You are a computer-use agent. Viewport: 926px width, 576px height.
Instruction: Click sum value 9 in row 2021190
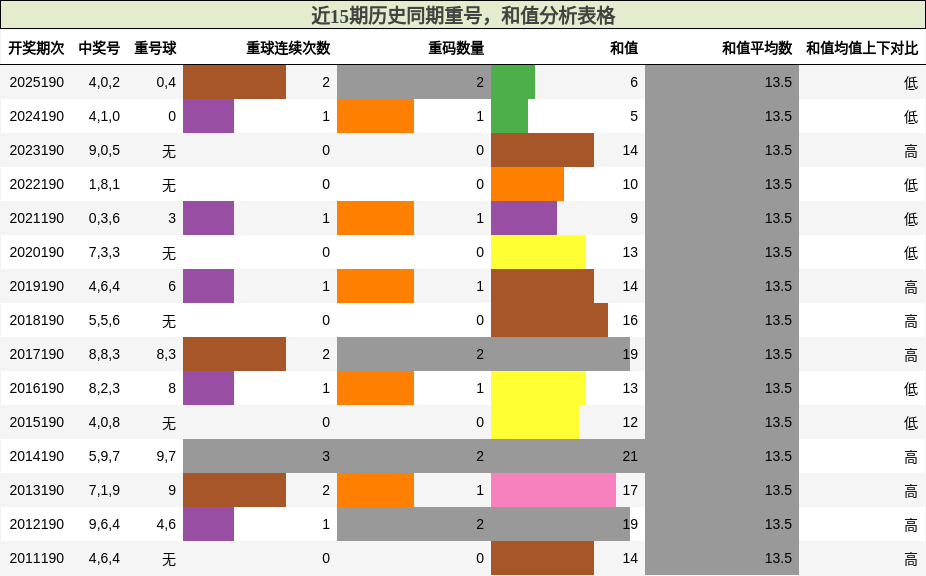(634, 218)
